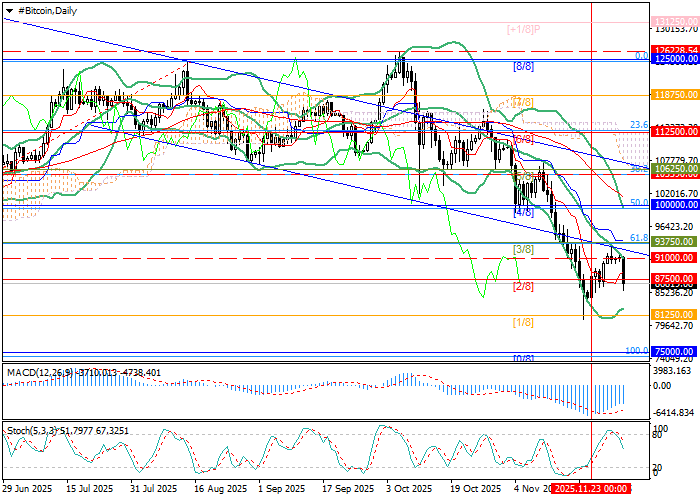700x500 pixels.
Task: Click the Stoch(5,3,3) indicator label
Action: (x=30, y=430)
